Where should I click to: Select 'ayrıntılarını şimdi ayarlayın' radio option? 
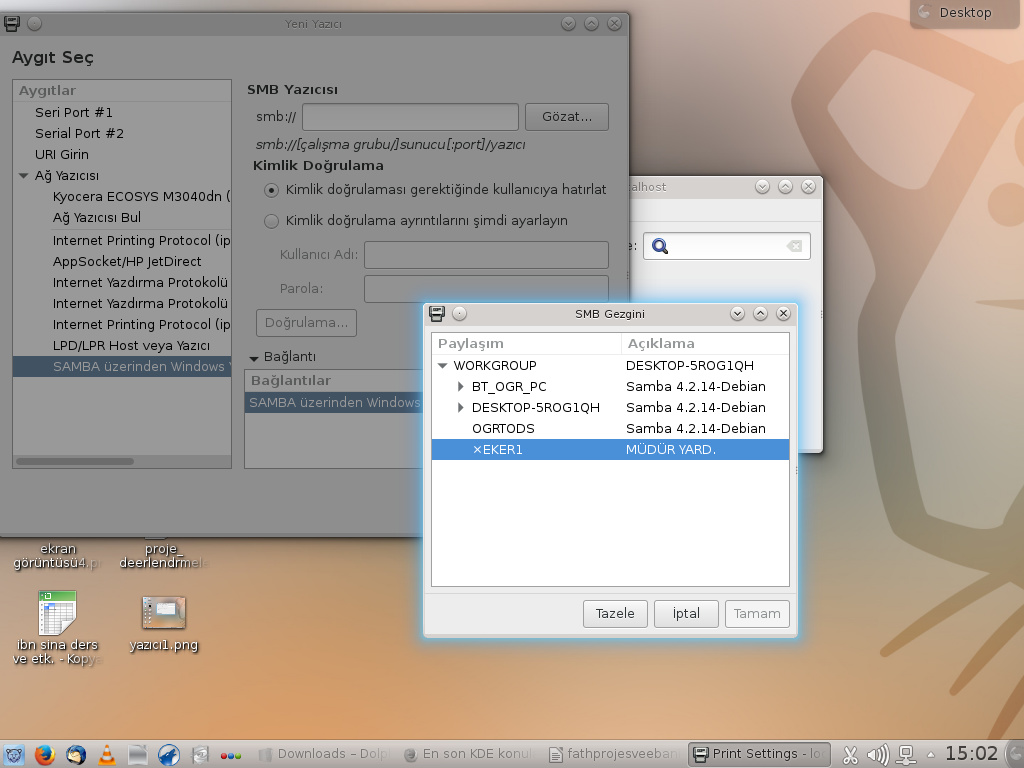point(271,221)
